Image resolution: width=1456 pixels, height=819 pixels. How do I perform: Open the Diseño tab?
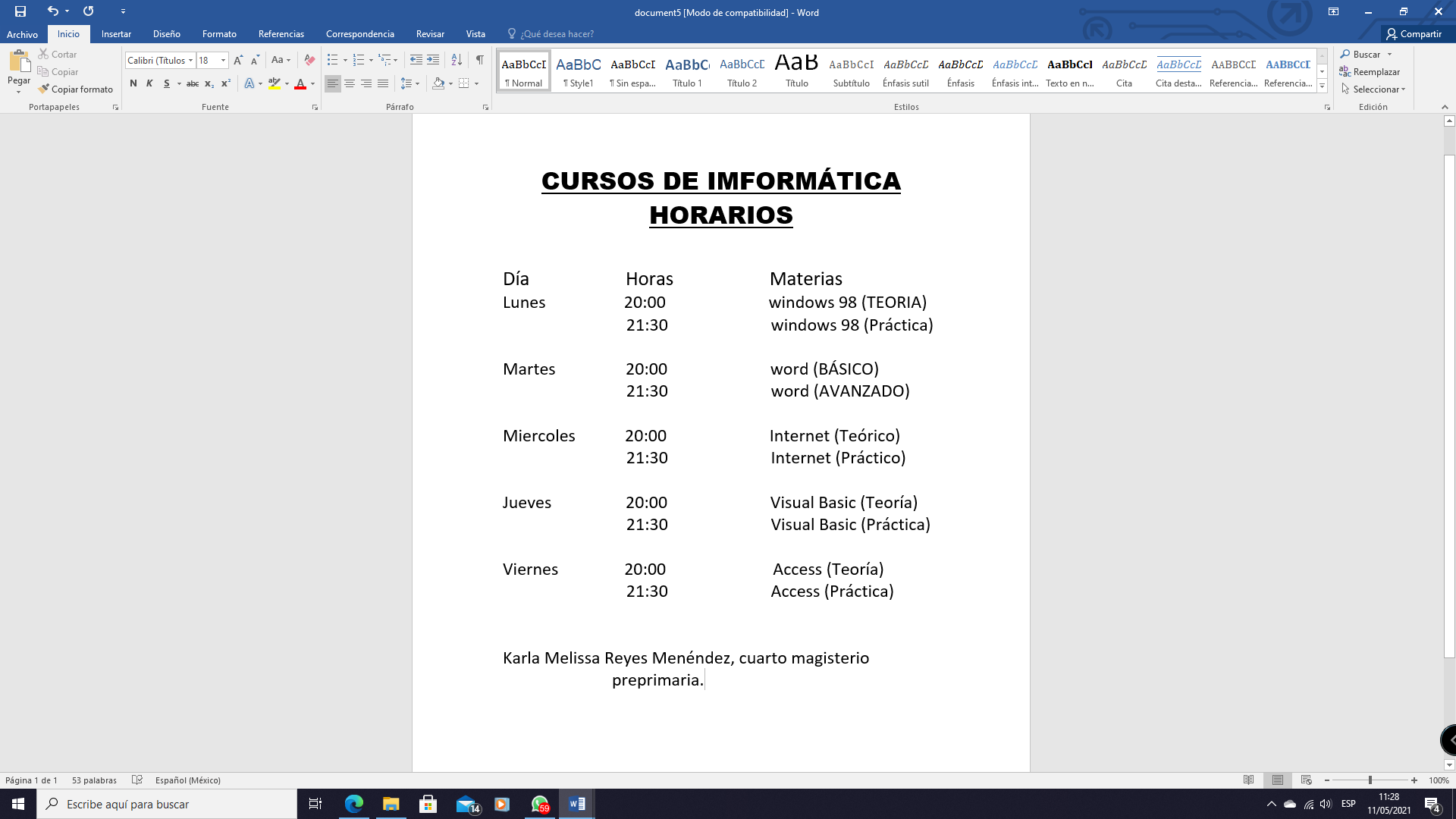point(166,34)
